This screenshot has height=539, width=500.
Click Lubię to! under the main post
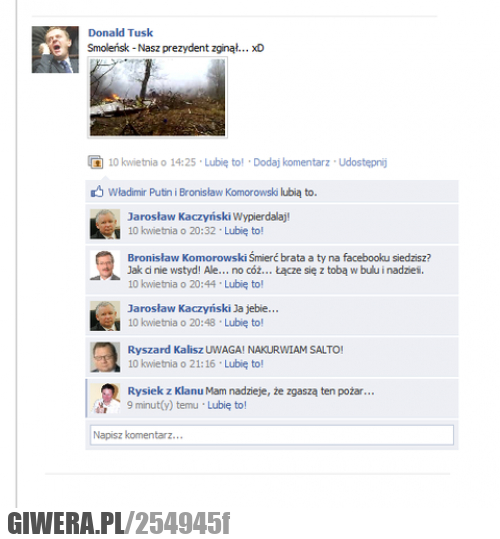pos(224,162)
